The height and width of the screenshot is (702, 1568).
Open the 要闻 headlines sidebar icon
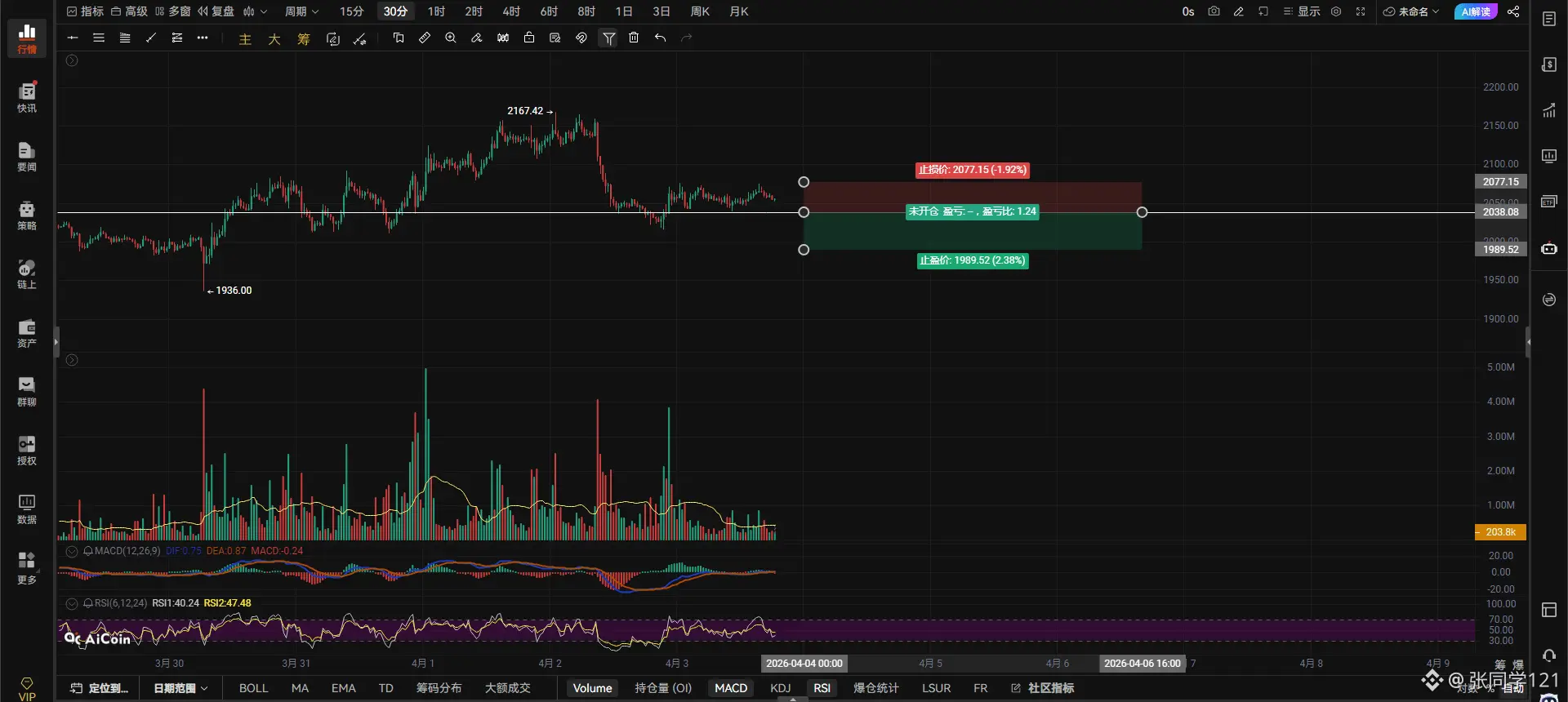point(27,156)
